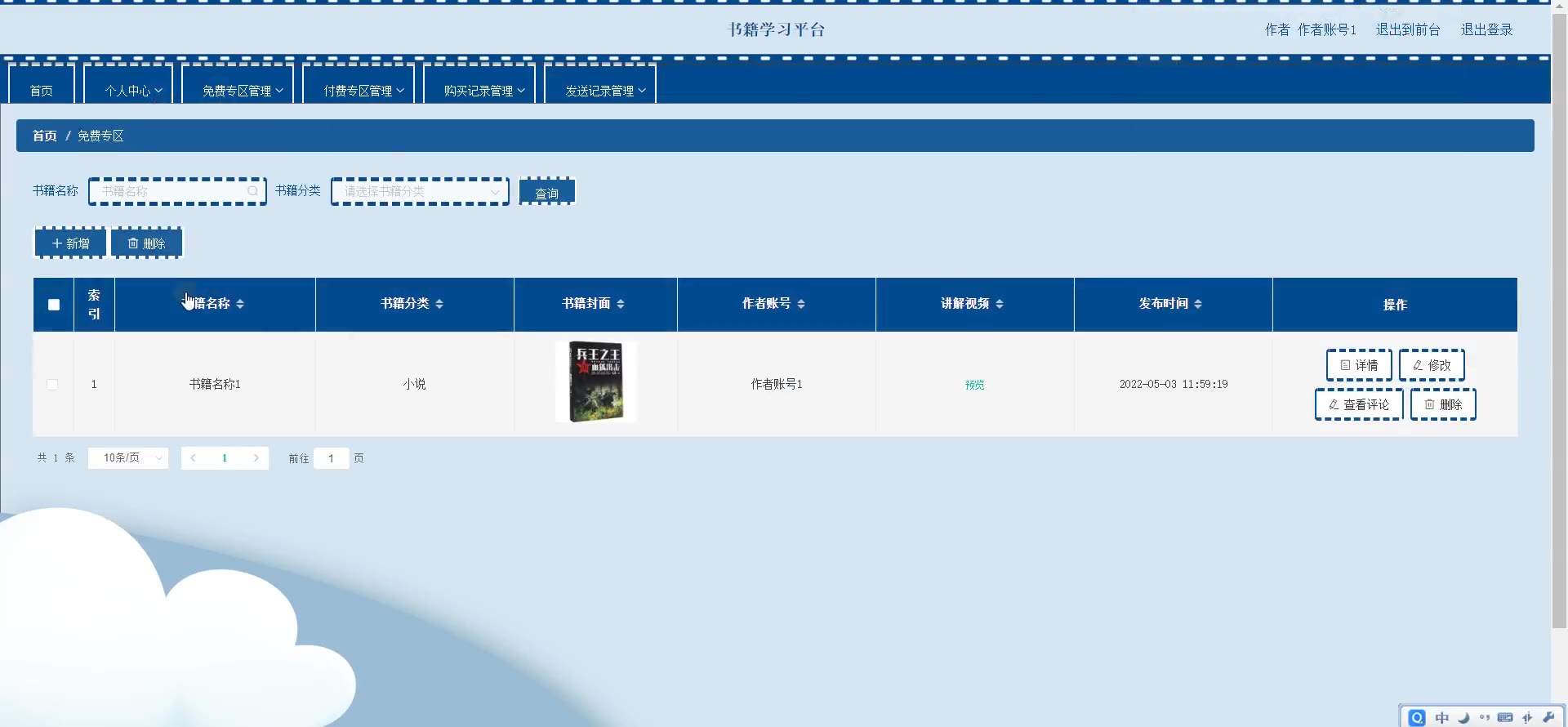
Task: Sort by 作者账号 column sort arrows
Action: [x=801, y=304]
